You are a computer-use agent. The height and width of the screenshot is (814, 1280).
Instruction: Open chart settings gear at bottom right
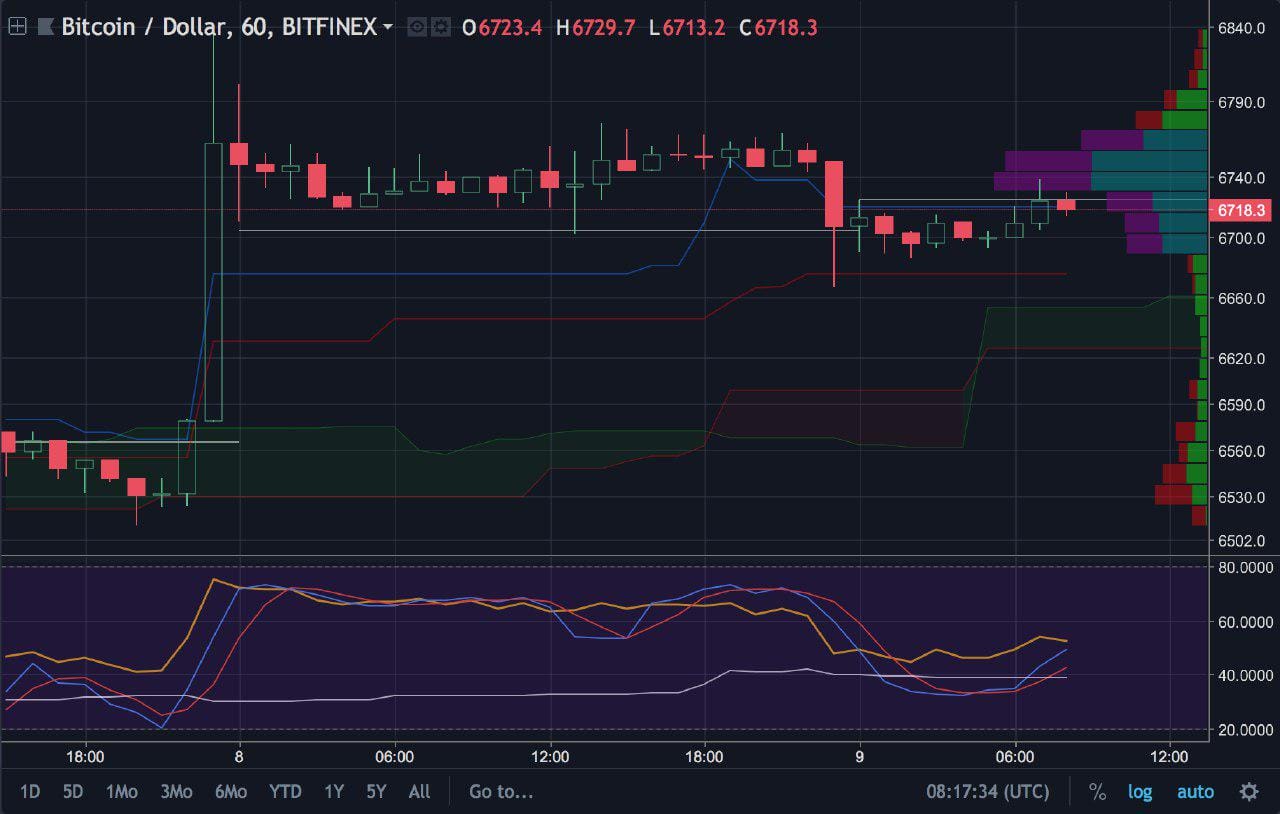pos(1249,792)
